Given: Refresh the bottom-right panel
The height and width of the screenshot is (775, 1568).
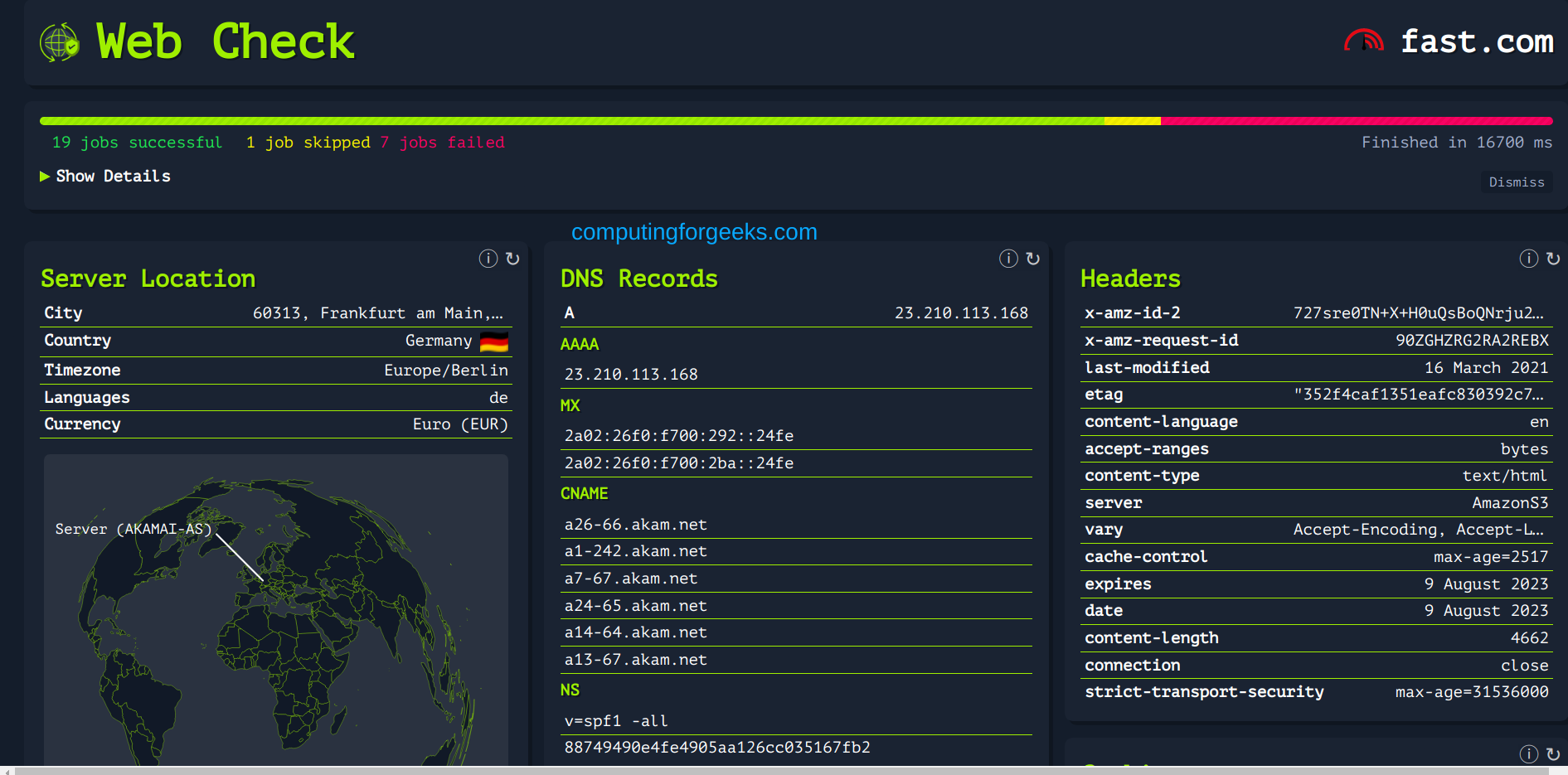Looking at the screenshot, I should coord(1552,753).
